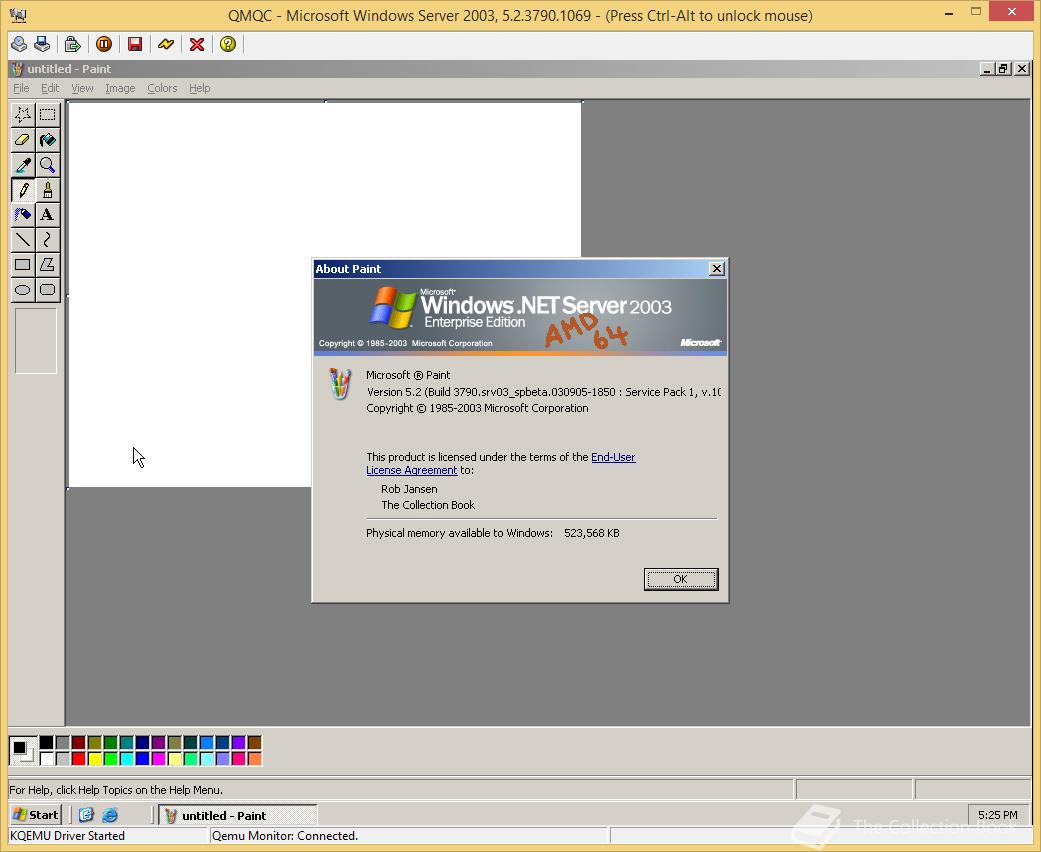Select the brown color swatch
Image resolution: width=1041 pixels, height=852 pixels.
pyautogui.click(x=254, y=742)
